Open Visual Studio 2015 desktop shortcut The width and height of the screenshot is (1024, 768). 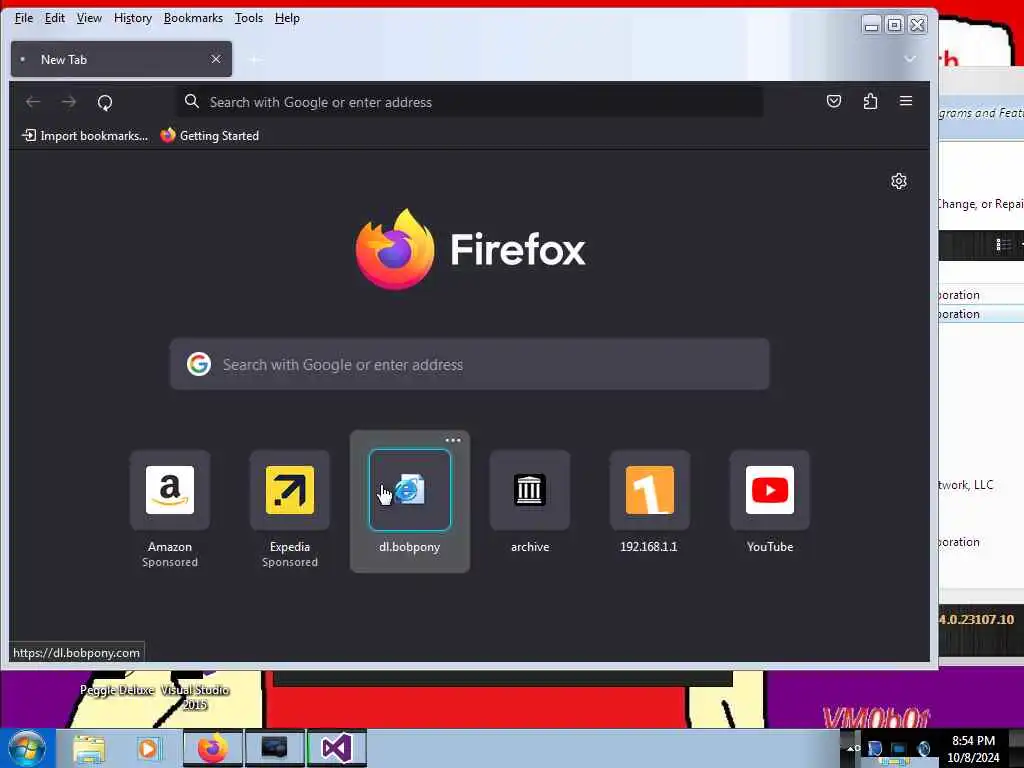click(194, 697)
